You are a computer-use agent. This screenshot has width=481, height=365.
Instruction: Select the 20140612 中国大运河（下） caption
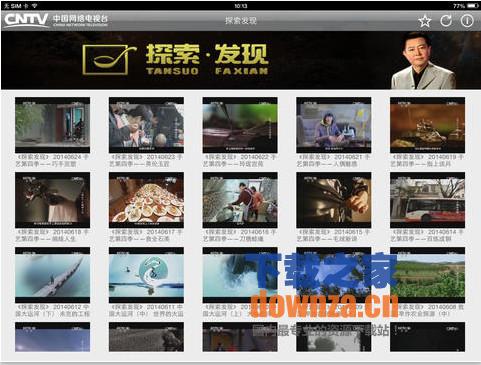[52, 310]
